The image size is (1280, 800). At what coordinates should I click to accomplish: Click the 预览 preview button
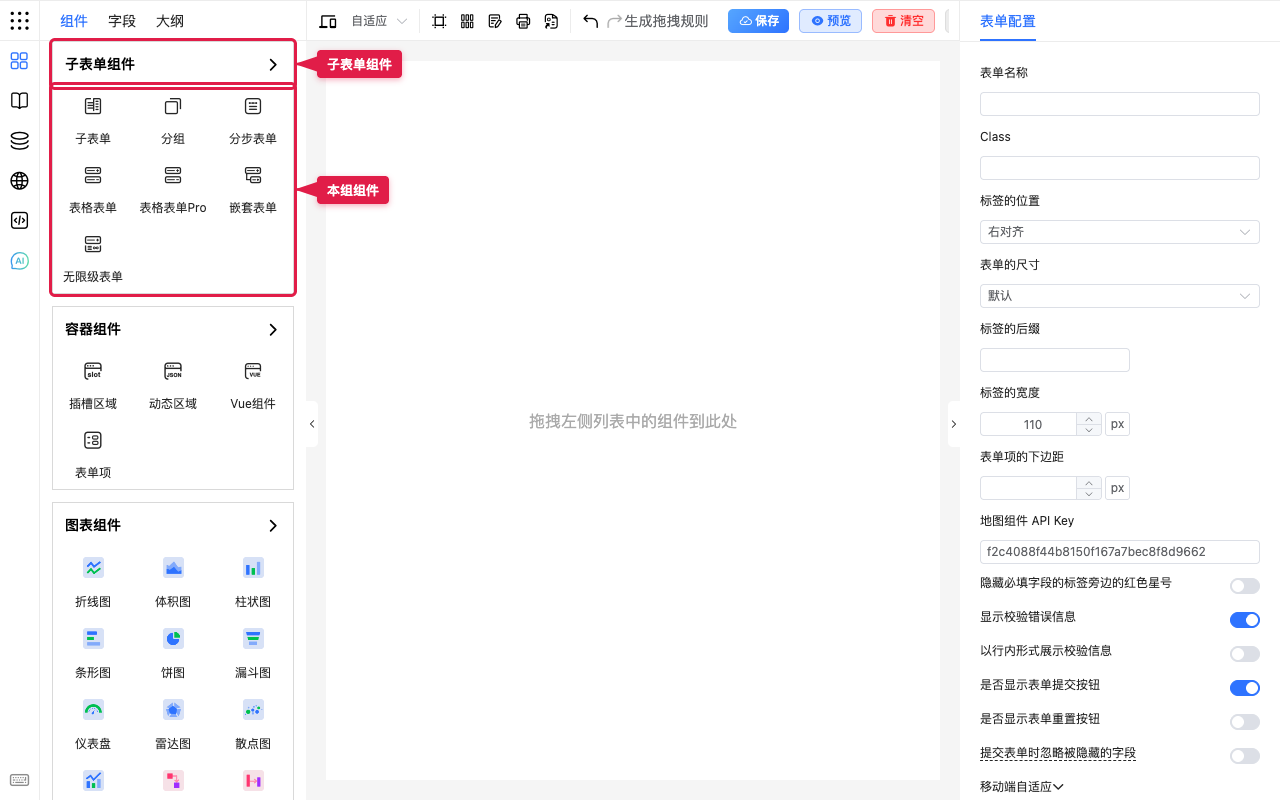click(830, 21)
